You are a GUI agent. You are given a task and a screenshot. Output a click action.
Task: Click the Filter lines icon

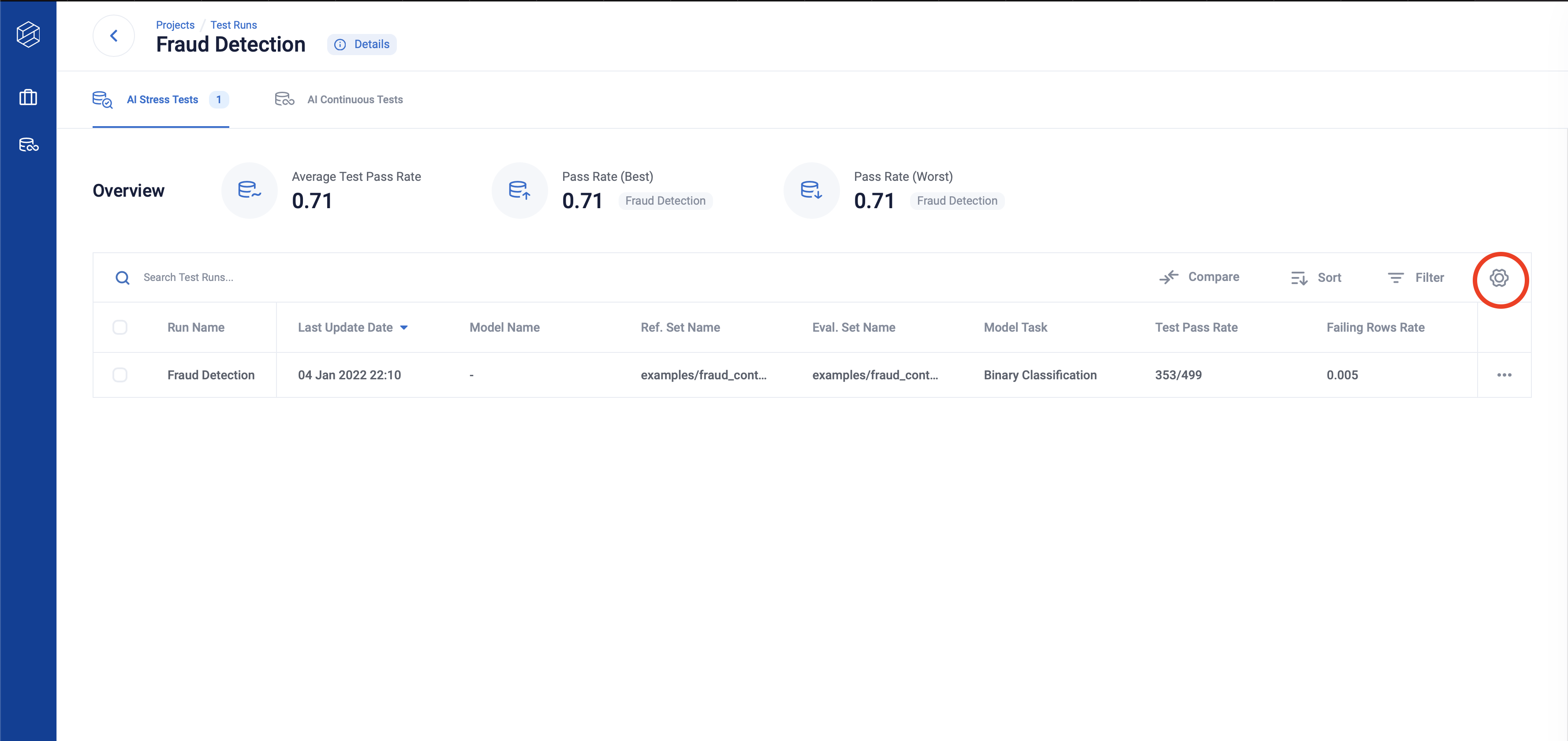pos(1396,277)
